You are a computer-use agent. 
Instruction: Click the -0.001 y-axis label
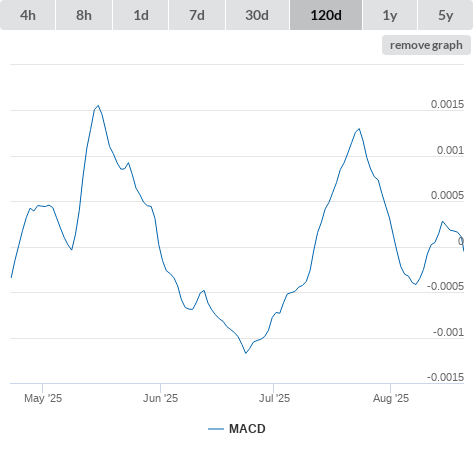[448, 332]
